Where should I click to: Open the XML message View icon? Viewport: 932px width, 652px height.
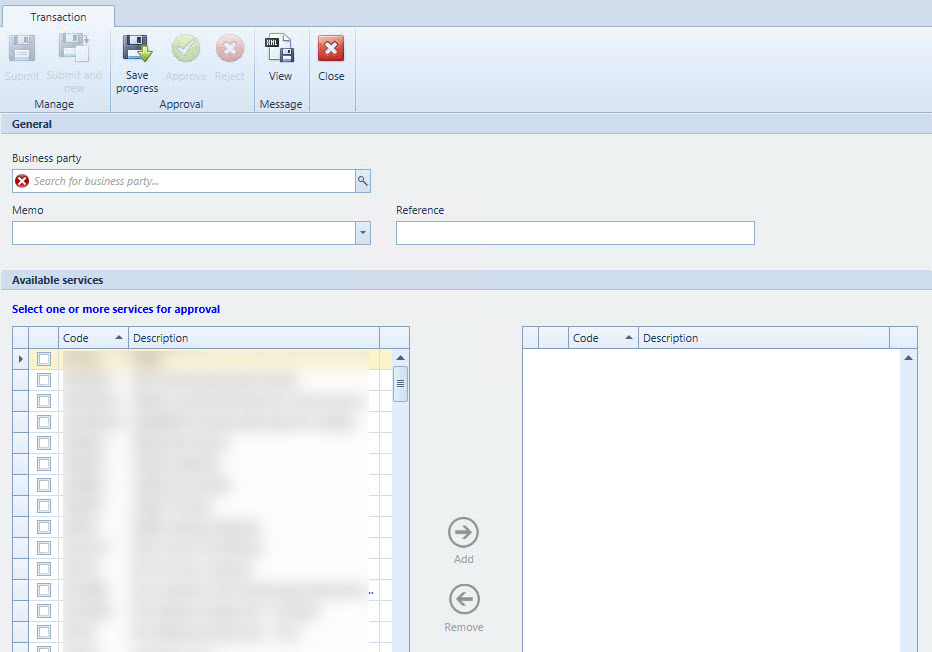pos(280,48)
